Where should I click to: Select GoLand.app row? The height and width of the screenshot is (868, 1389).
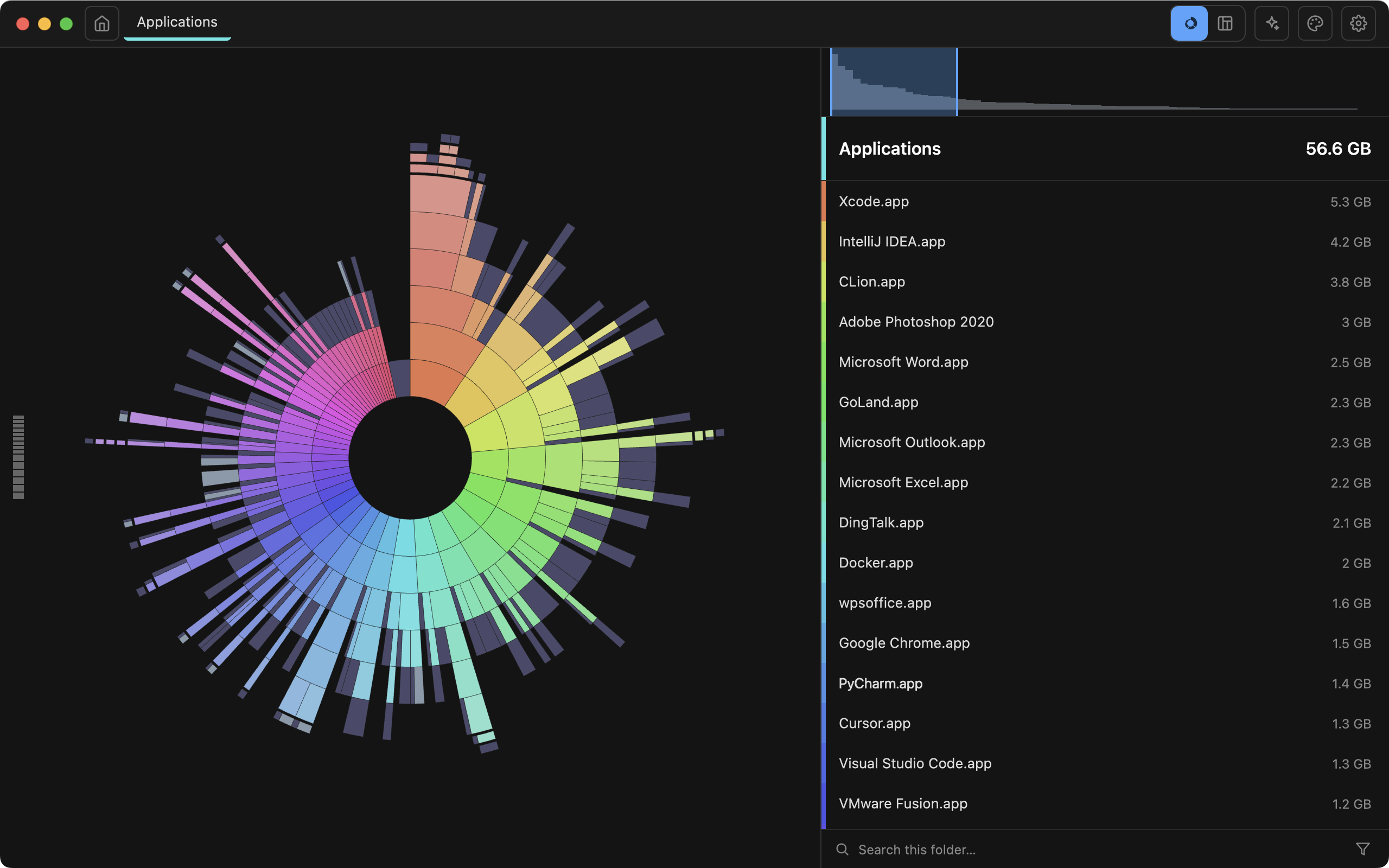(1105, 403)
